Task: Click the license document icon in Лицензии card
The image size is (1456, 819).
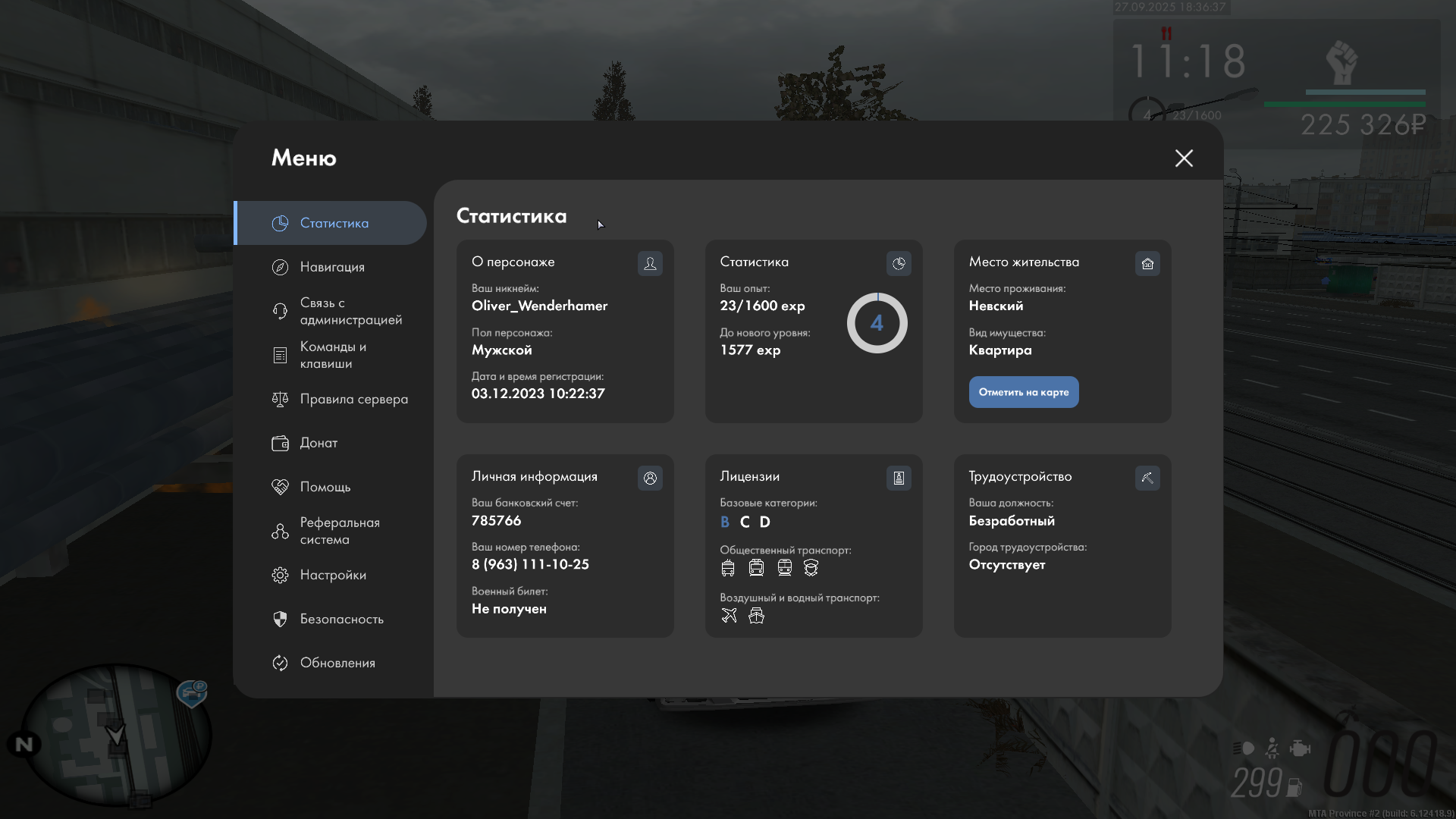Action: (x=899, y=478)
